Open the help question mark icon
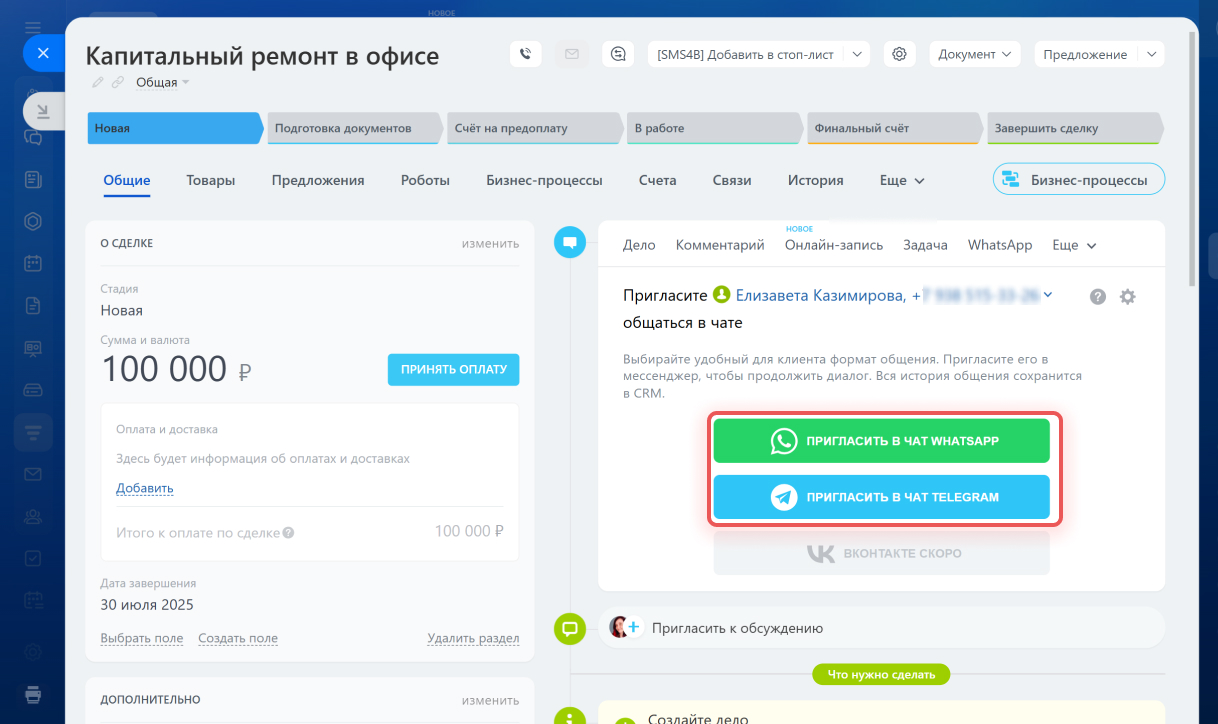 click(1098, 297)
